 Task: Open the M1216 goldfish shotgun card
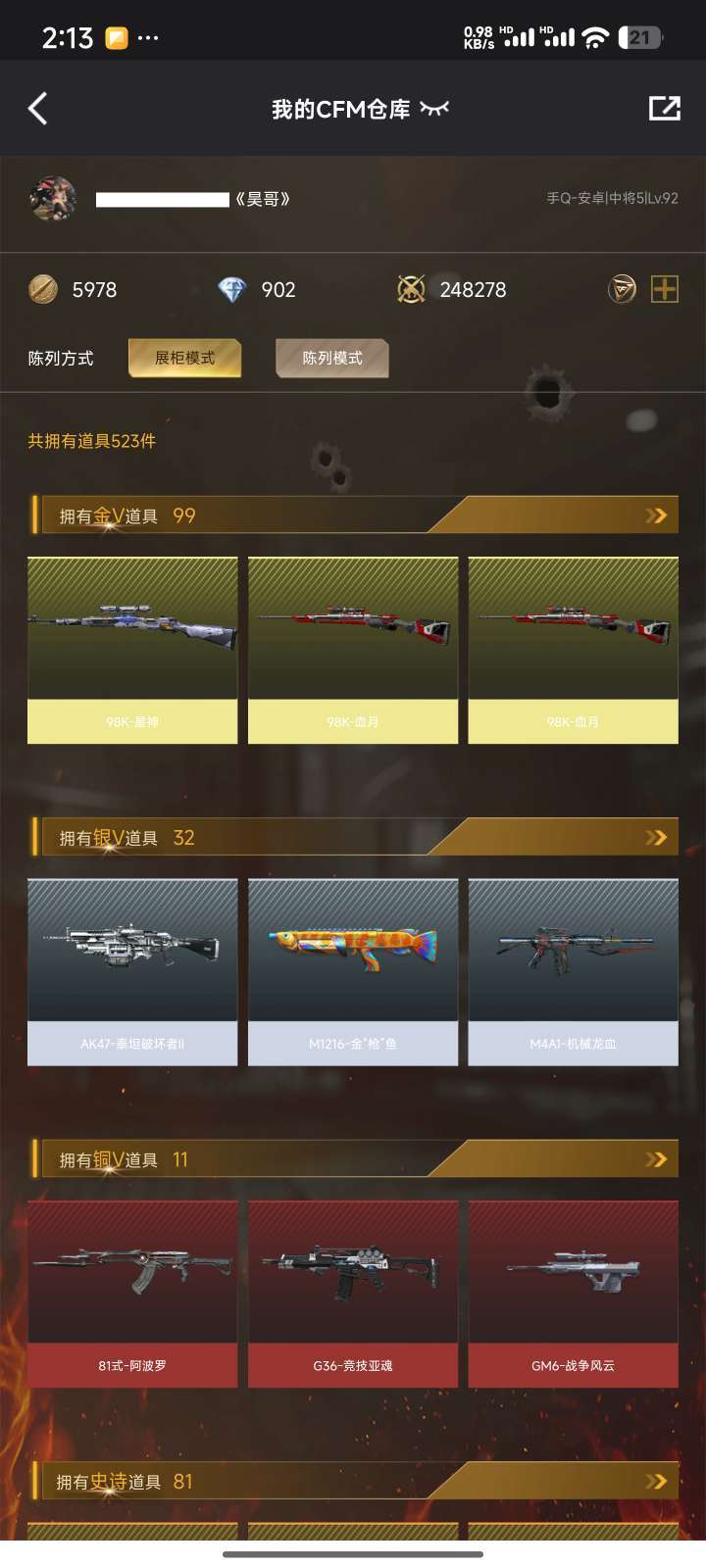353,972
